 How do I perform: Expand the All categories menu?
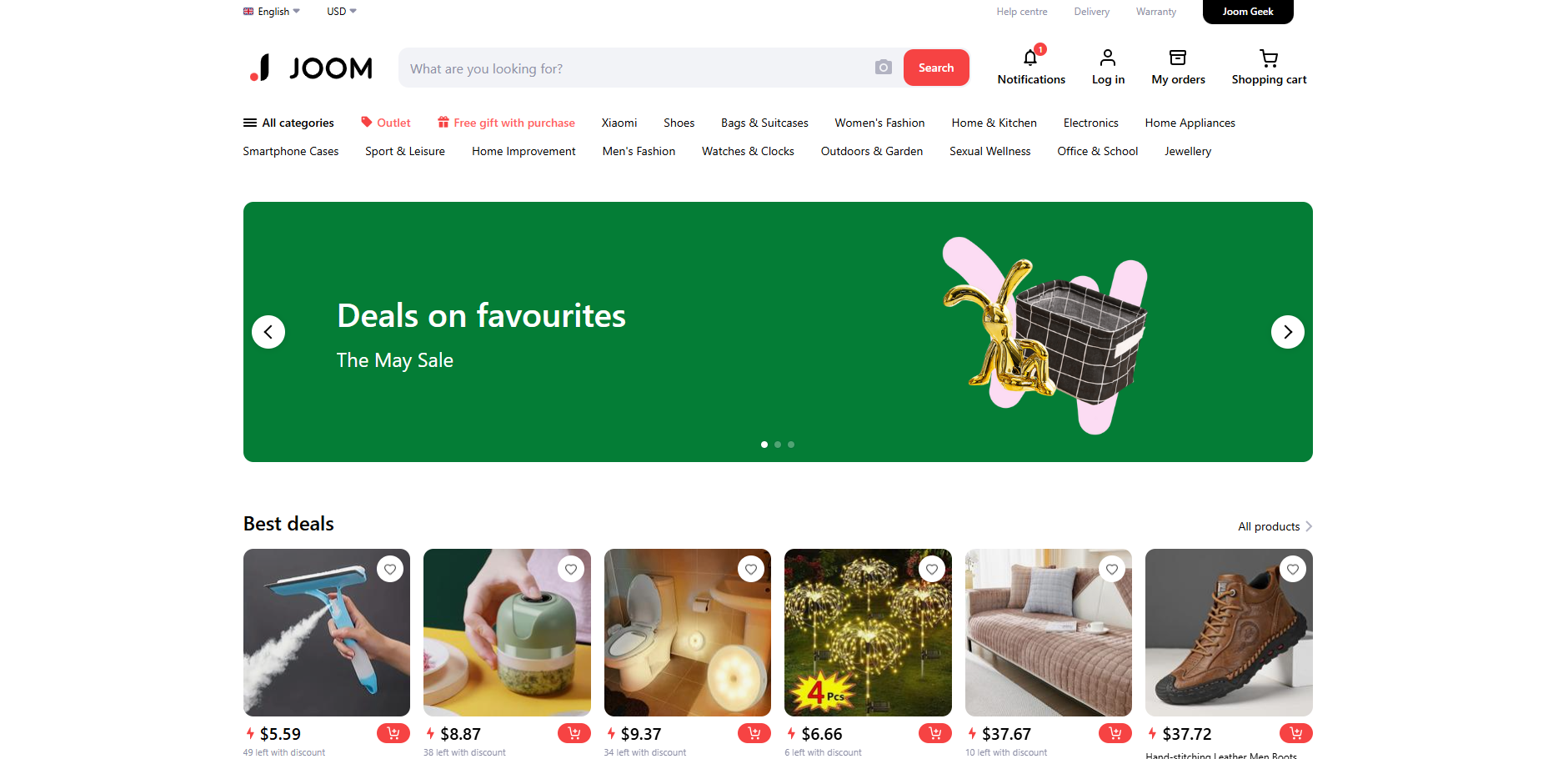(x=288, y=123)
